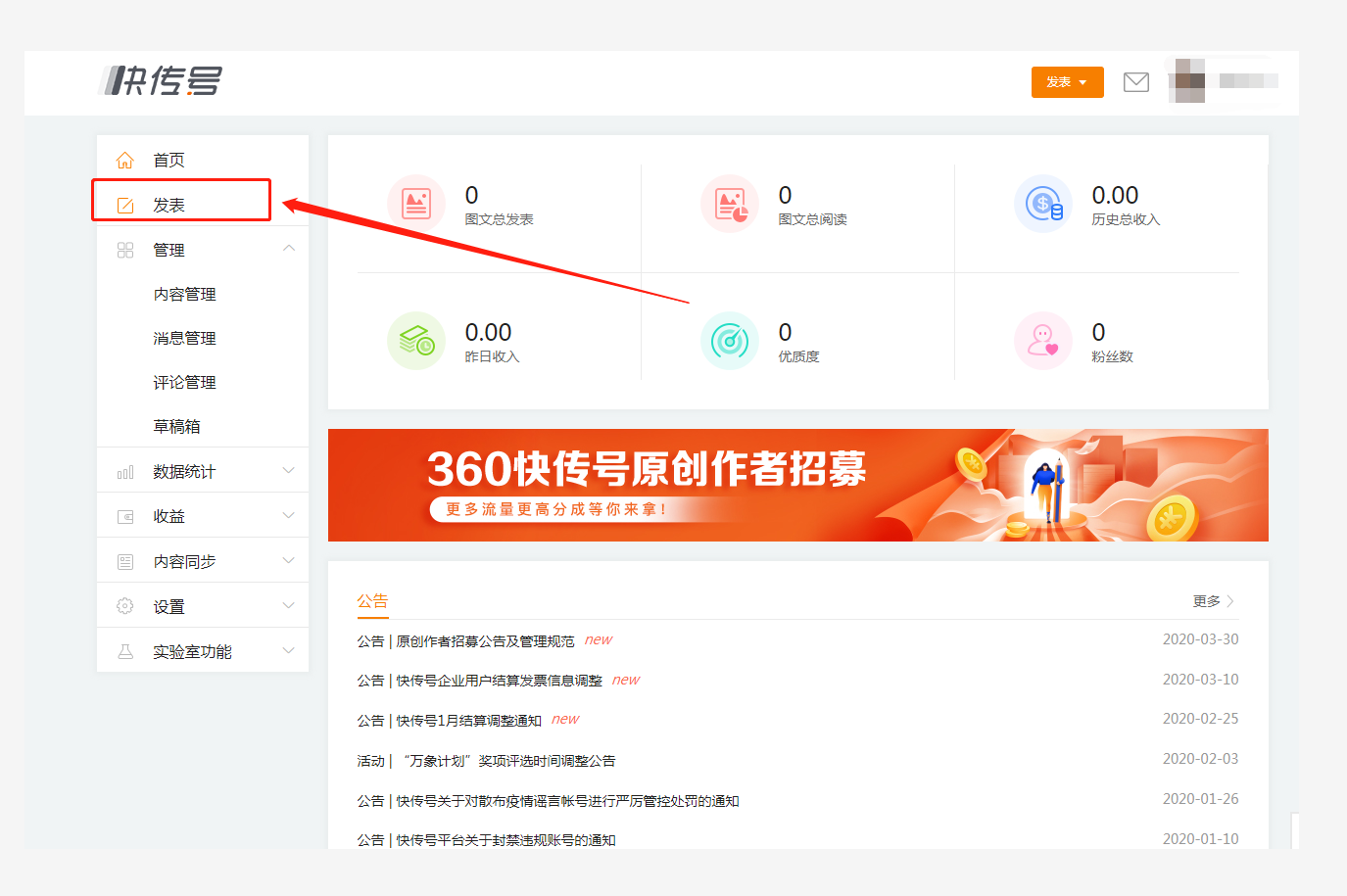Click the date 2020-03-10
1347x896 pixels.
click(x=1201, y=680)
